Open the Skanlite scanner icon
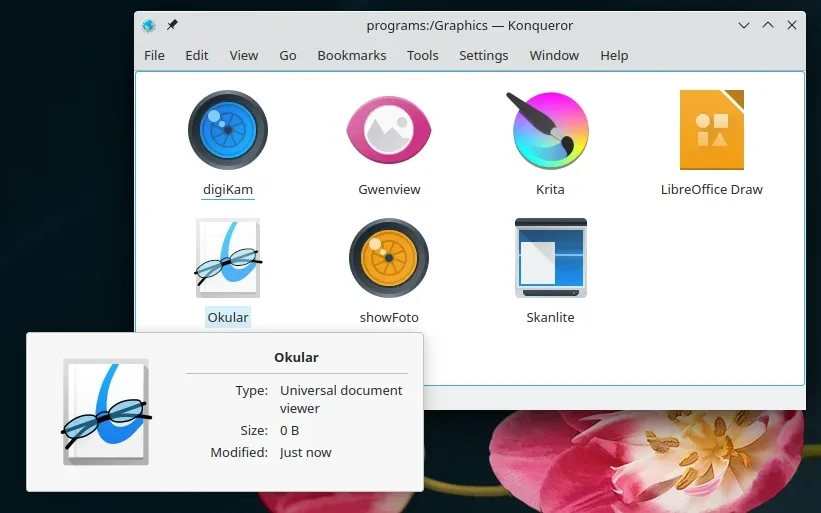Image resolution: width=821 pixels, height=513 pixels. point(550,258)
